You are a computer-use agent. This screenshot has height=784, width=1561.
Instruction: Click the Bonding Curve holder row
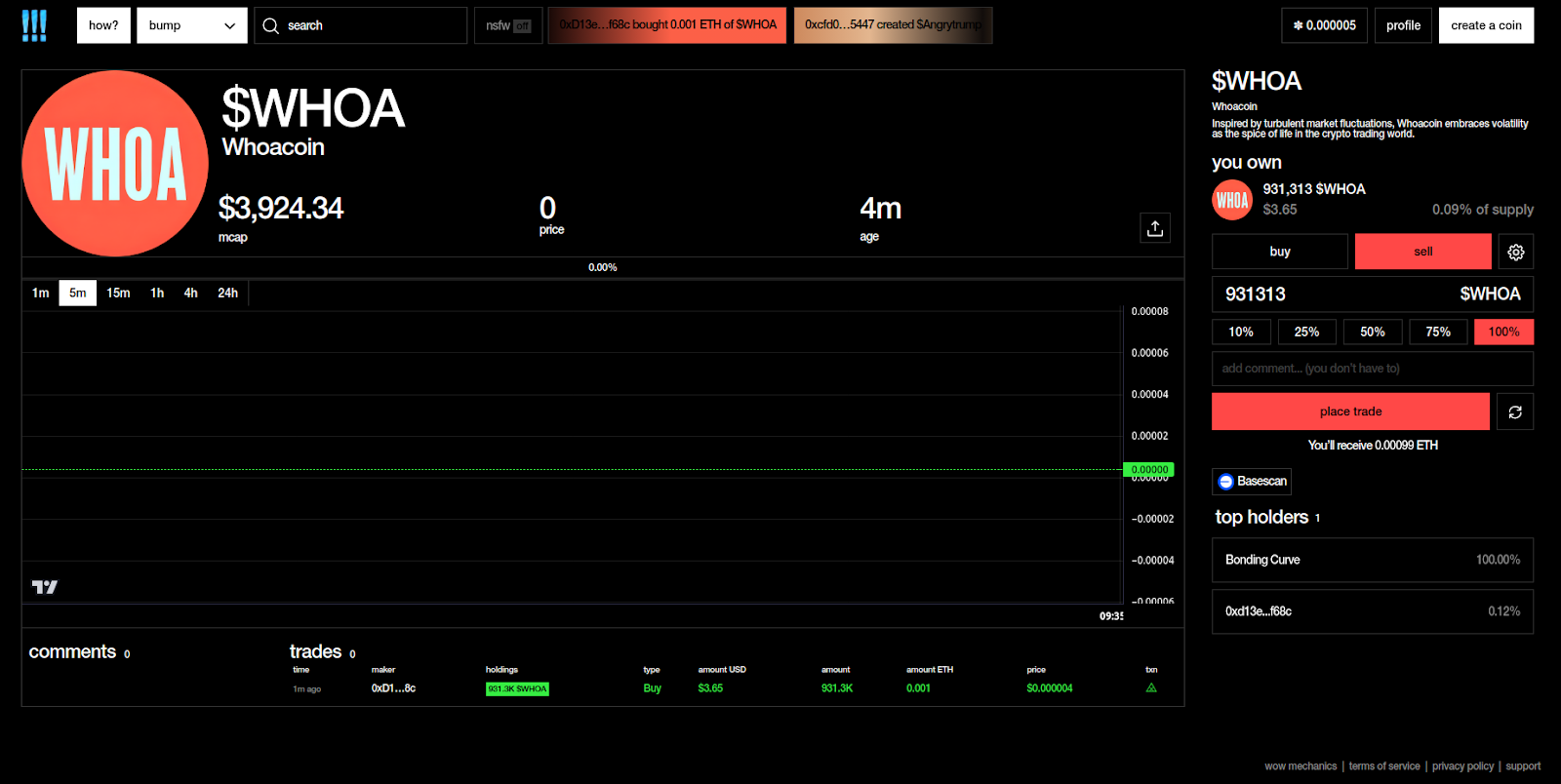click(1373, 560)
